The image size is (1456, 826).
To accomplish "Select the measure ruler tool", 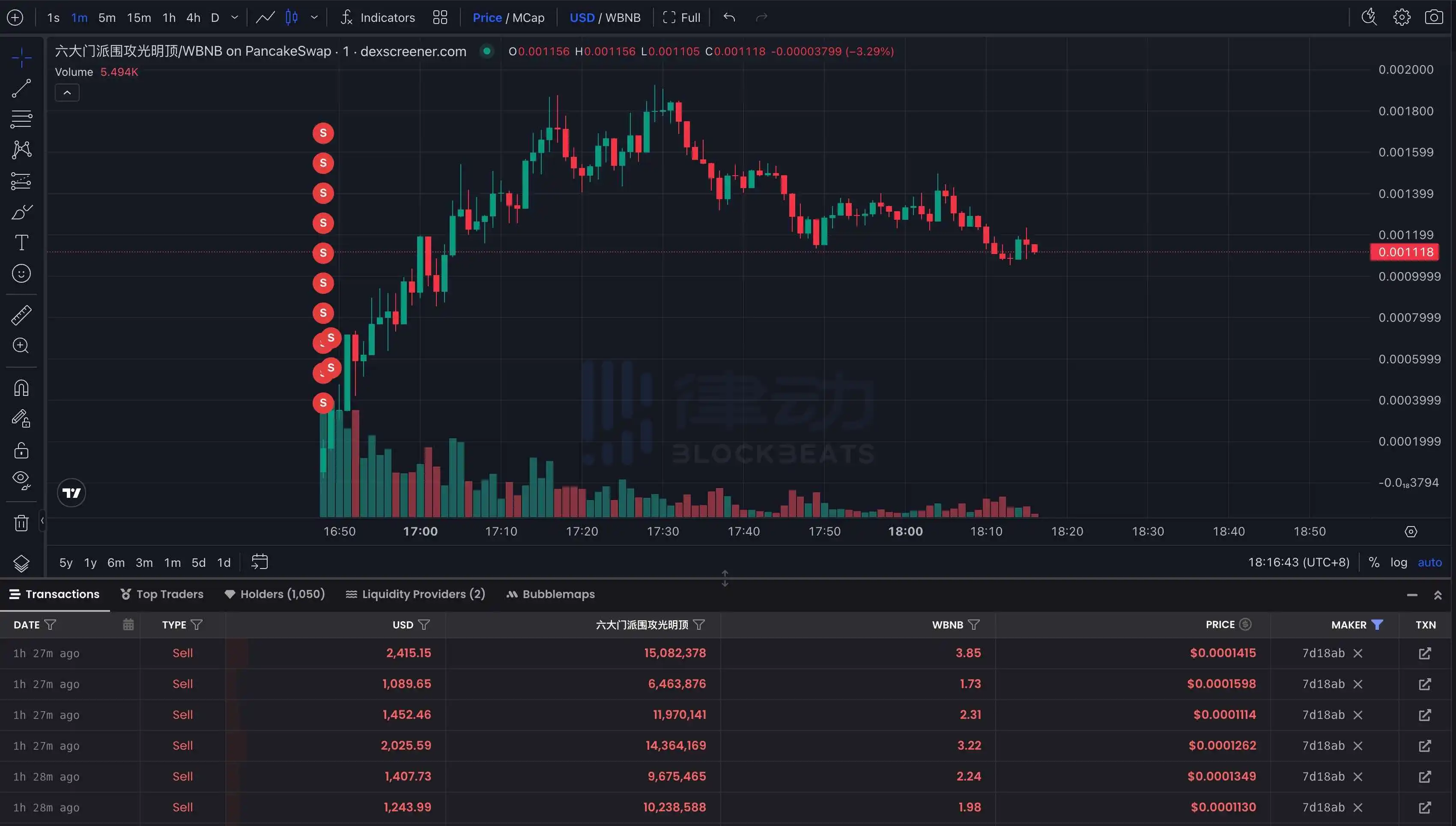I will 21,315.
